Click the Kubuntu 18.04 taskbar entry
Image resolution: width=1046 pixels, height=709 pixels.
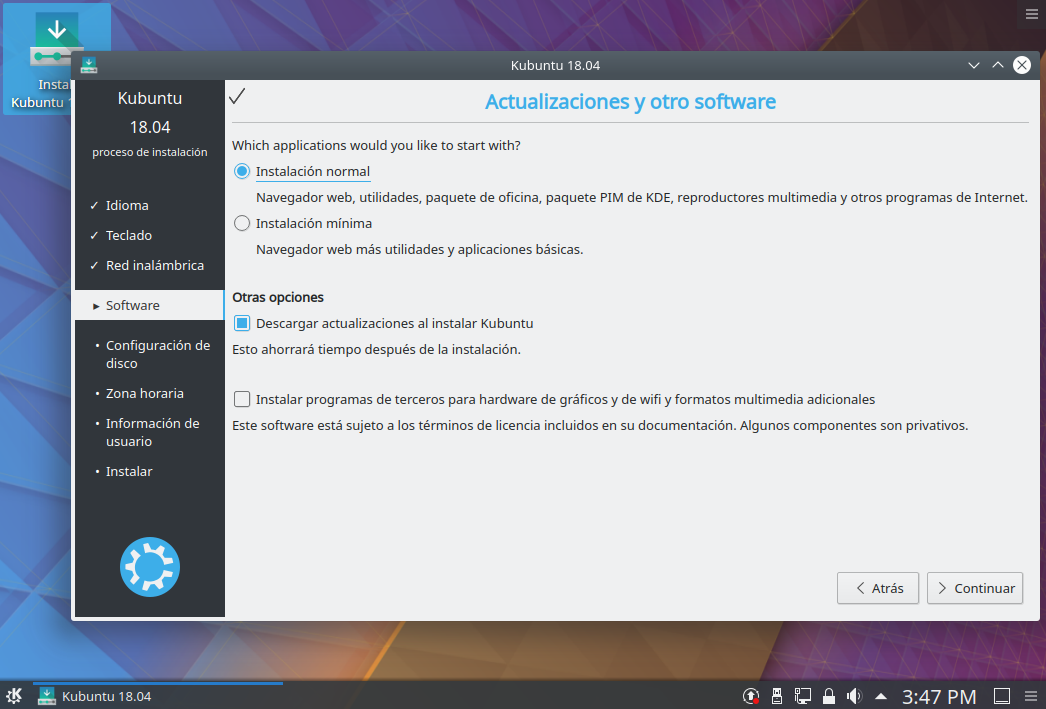[x=158, y=696]
